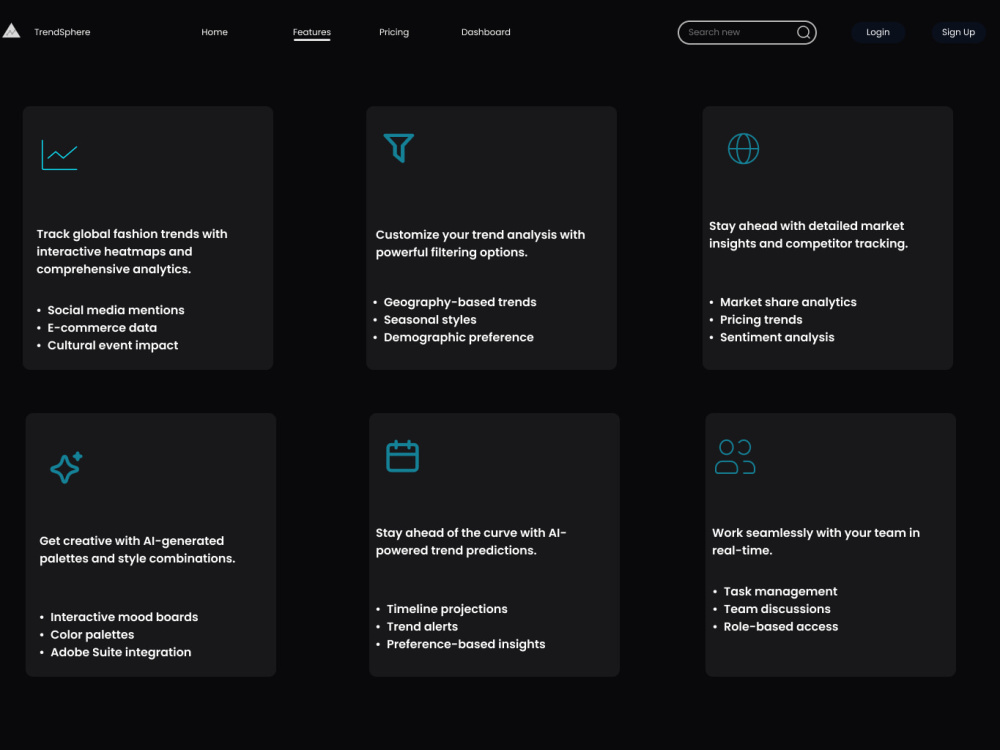
Task: Click 'Preference-based insights' bullet
Action: 466,644
